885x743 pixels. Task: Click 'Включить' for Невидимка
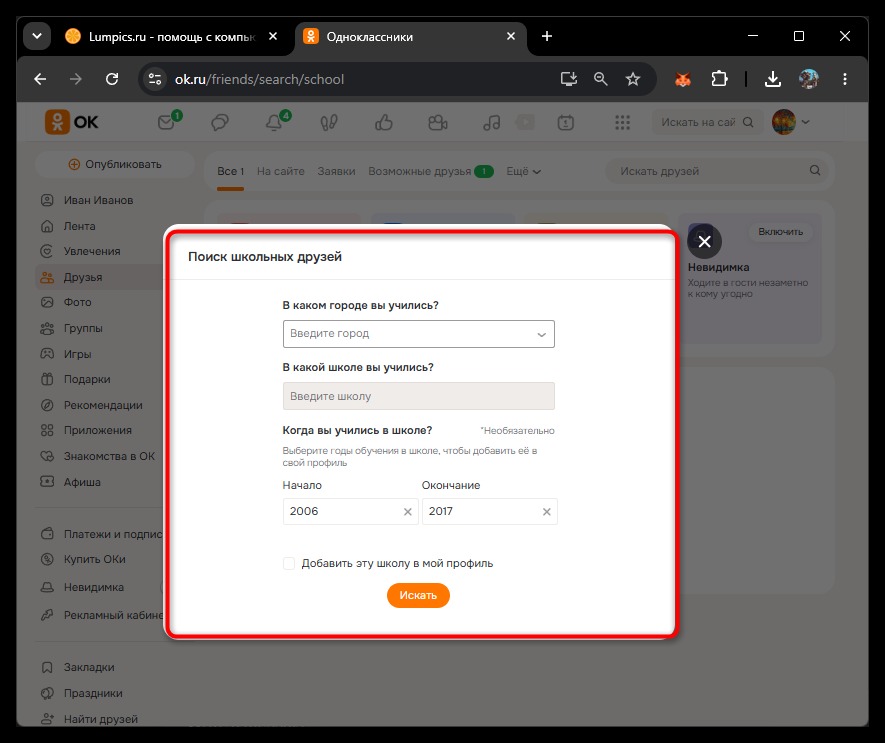coord(781,231)
